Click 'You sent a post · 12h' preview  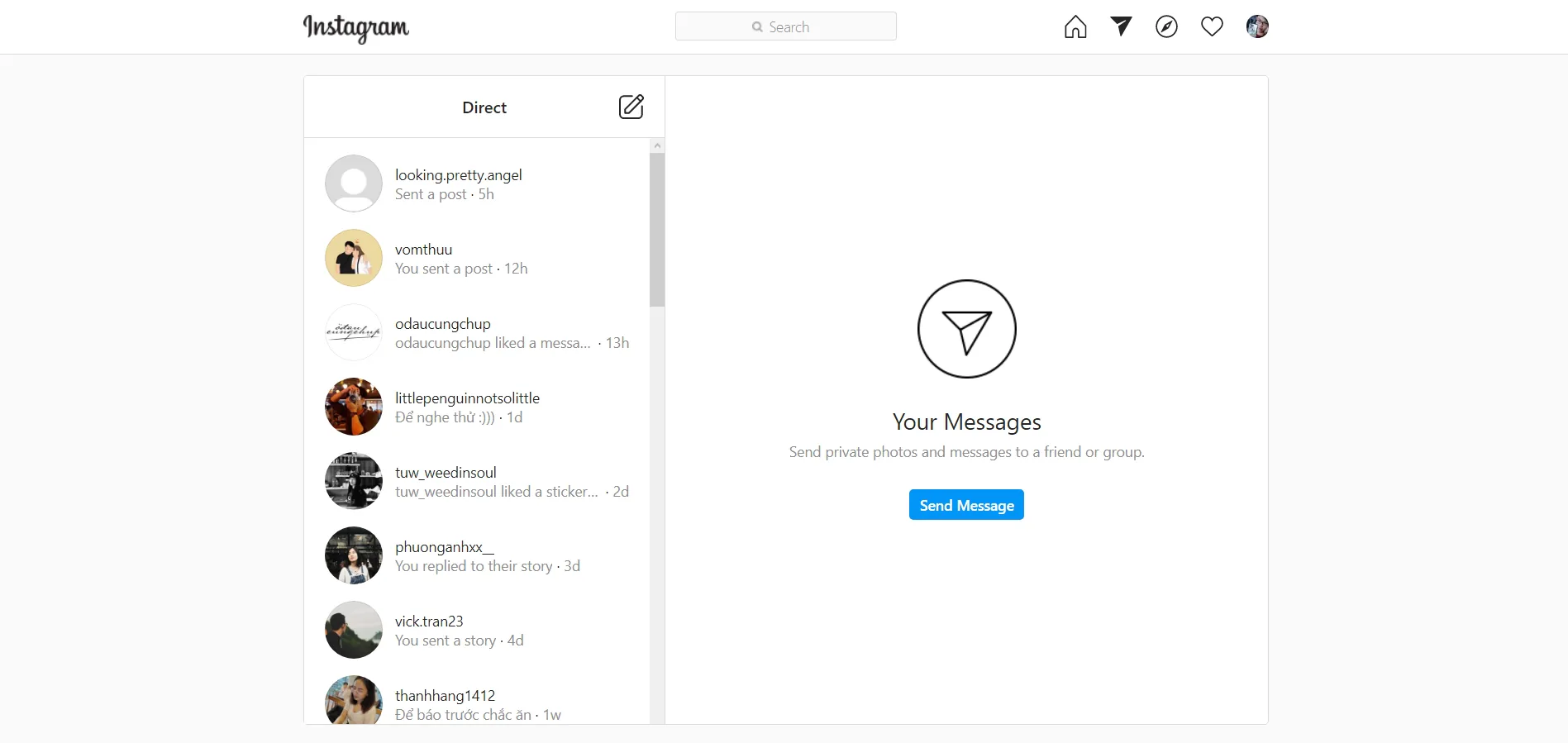pos(461,269)
